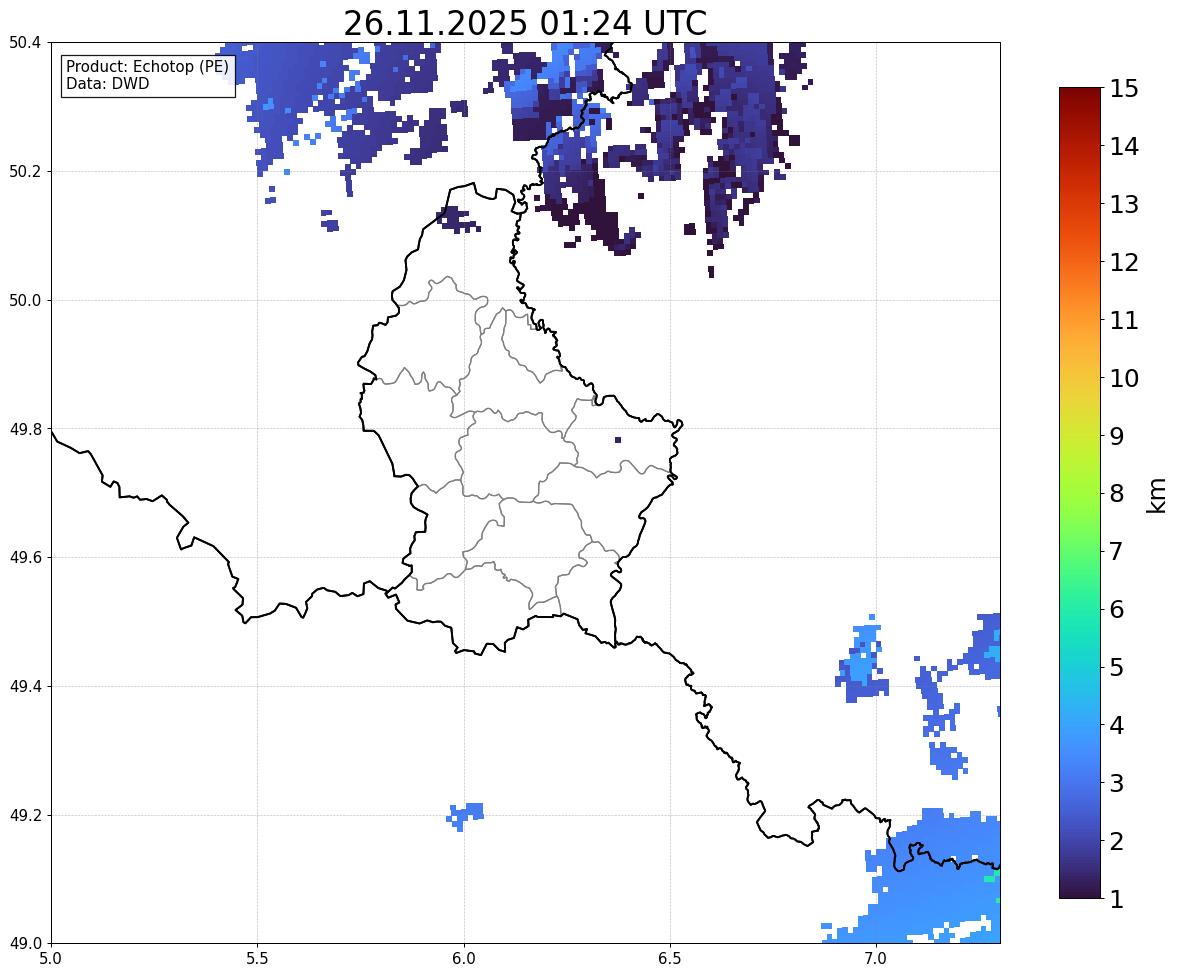Click the x-axis label 5.5
1178x976 pixels.
(x=257, y=959)
